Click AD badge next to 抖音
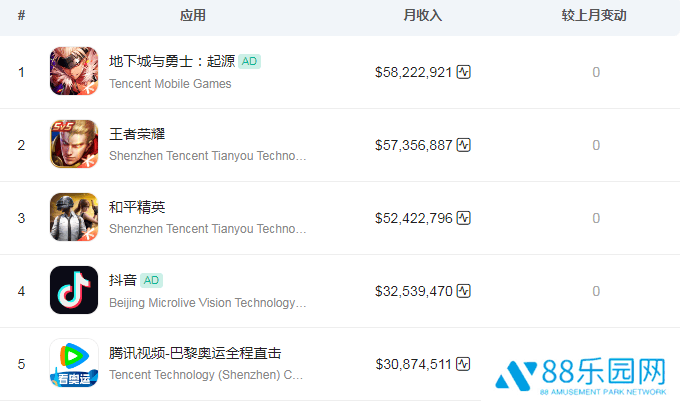Viewport: 681px width, 401px height. [151, 281]
